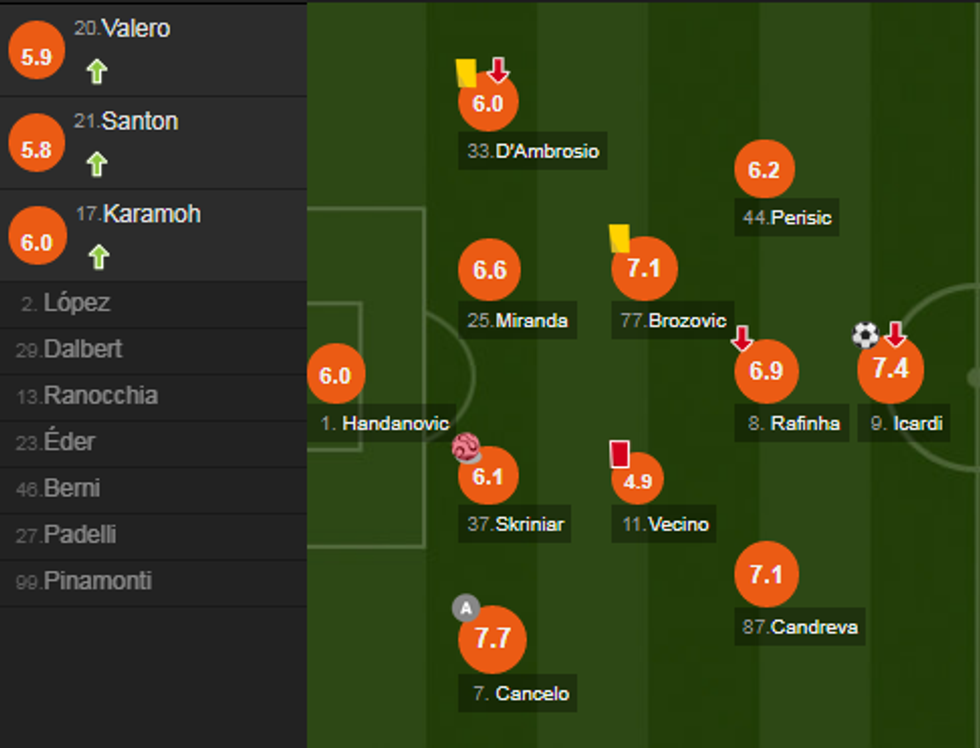Screen dimensions: 980x748
Task: Click Rafinha's red substitution arrow
Action: 742,339
